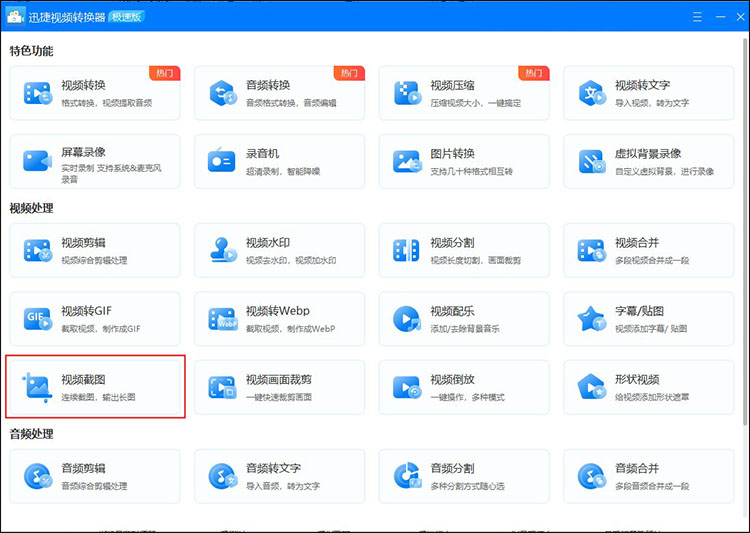Screen dimensions: 750x533
Task: Click the 添加/去除背景音乐 description
Action: (465, 329)
